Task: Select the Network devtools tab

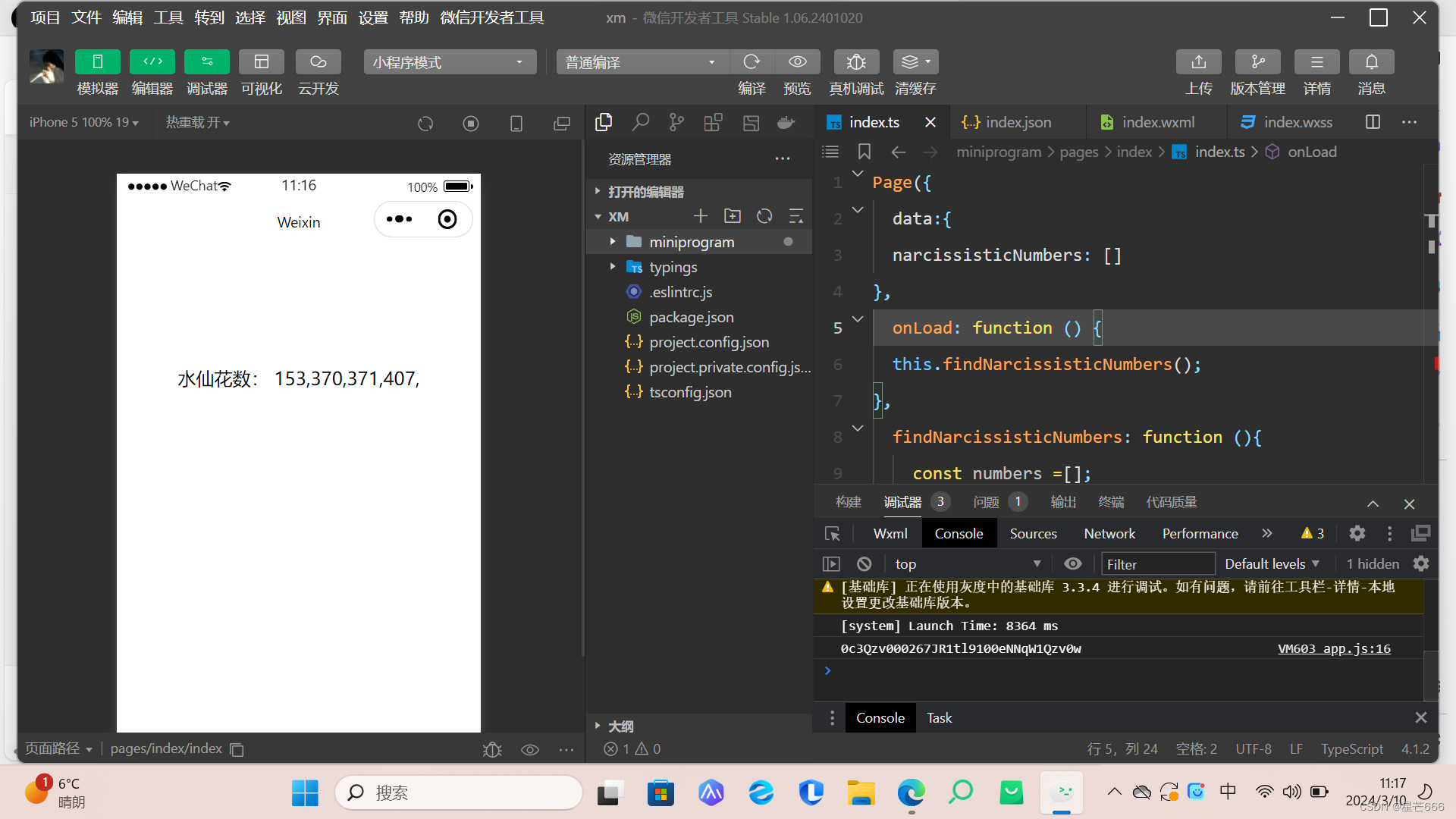Action: coord(1109,534)
